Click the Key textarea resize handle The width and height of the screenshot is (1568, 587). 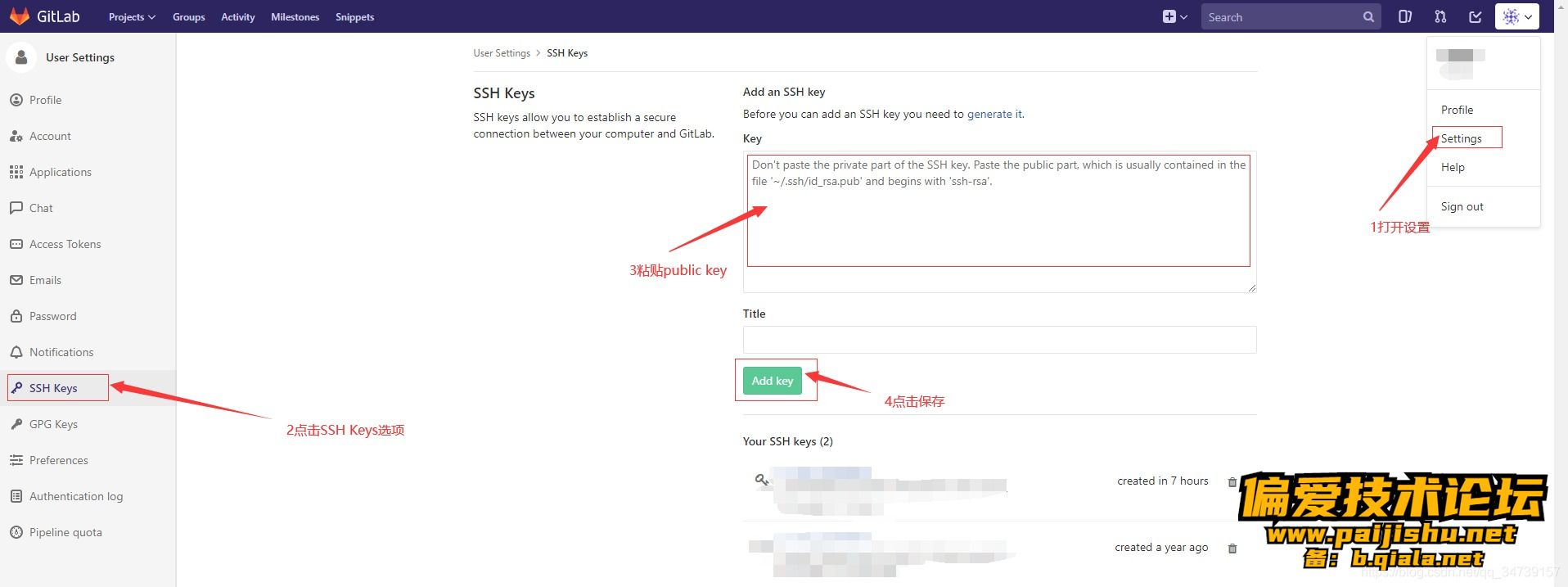[x=1251, y=287]
